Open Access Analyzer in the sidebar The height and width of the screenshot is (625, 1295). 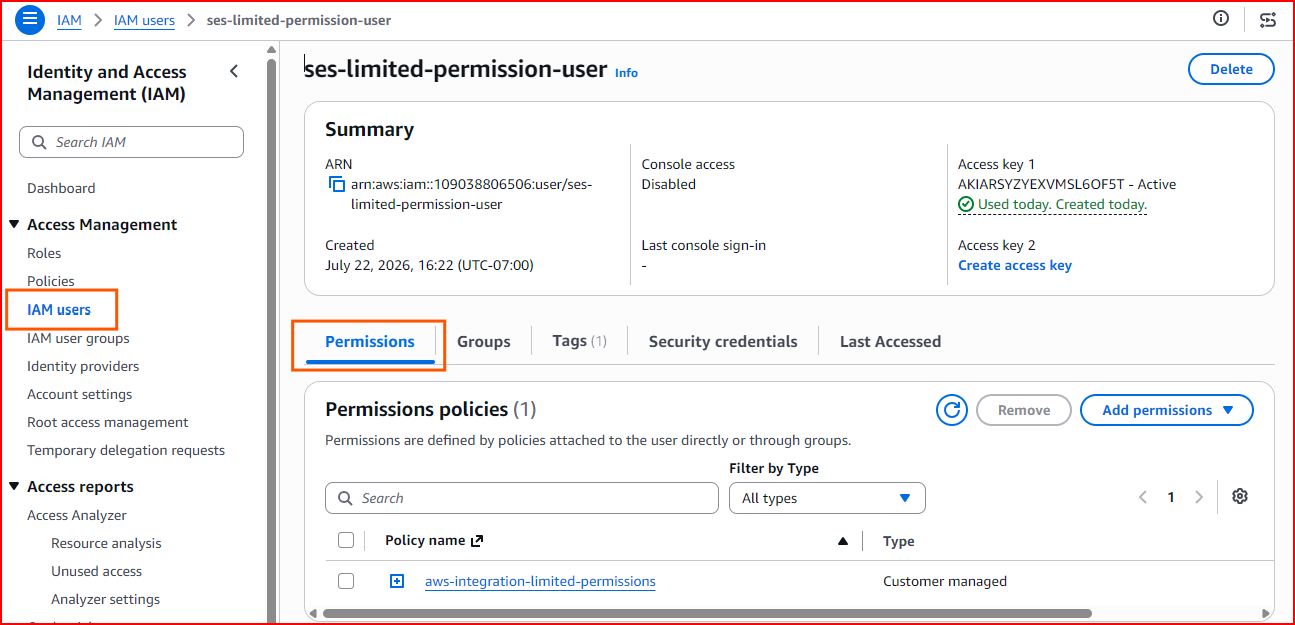point(77,515)
